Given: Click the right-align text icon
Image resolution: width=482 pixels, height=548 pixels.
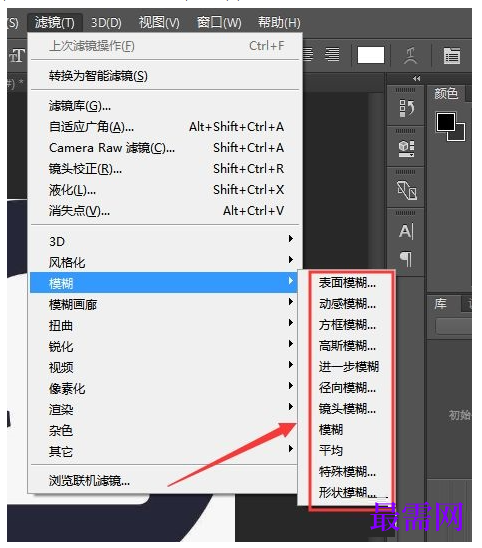Looking at the screenshot, I should tap(332, 55).
